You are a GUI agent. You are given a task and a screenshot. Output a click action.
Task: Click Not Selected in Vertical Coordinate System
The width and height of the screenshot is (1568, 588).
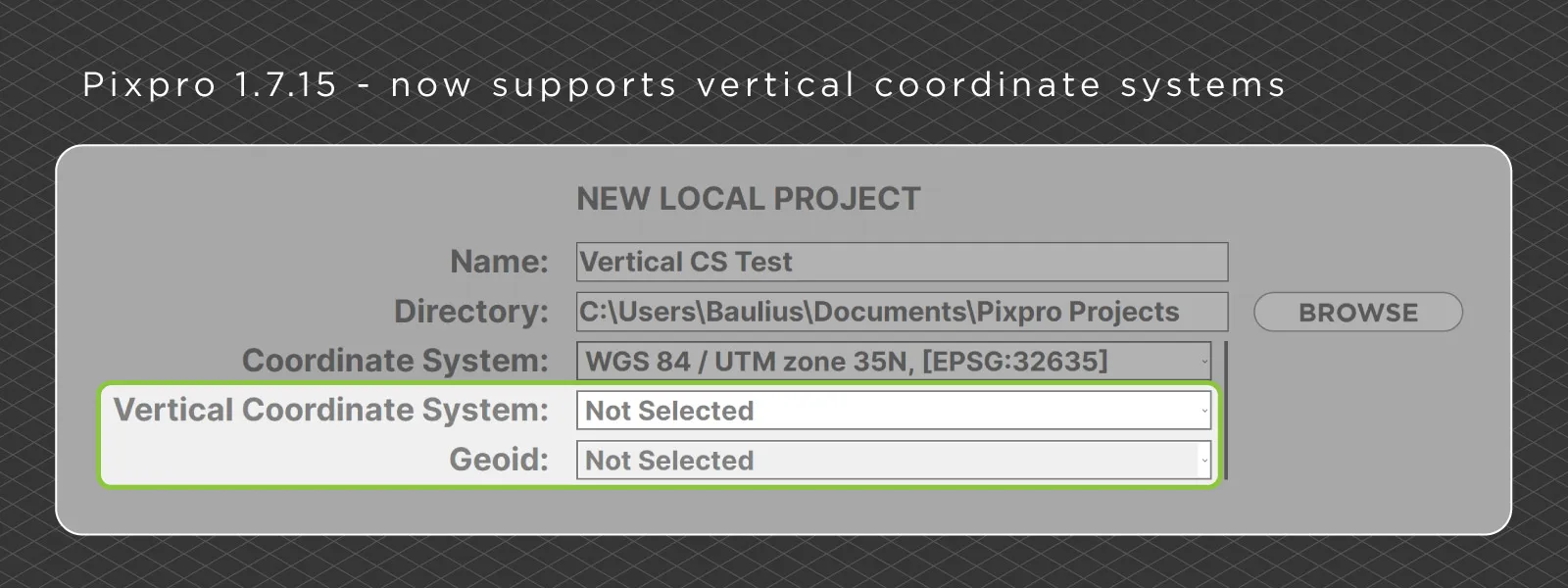click(x=671, y=411)
